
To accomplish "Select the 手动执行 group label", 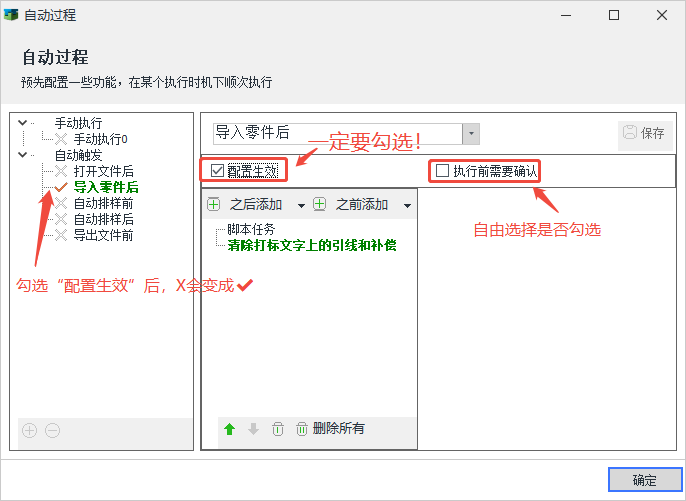I will (x=78, y=123).
